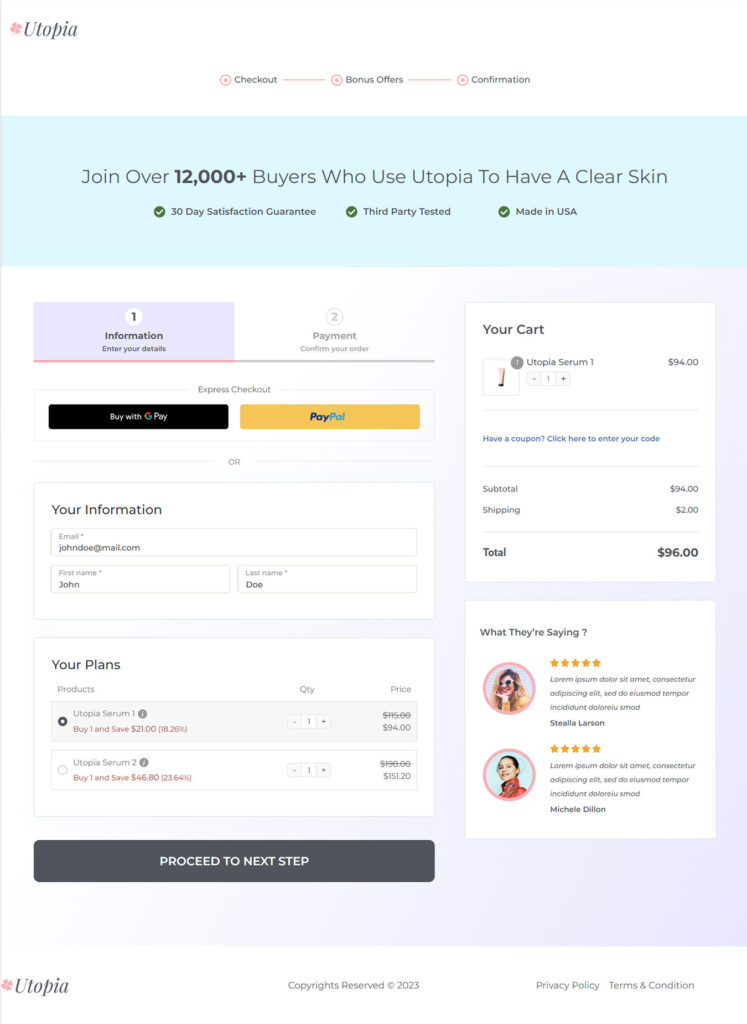Open the Terms & Condition footer link
This screenshot has width=747, height=1024.
(x=652, y=985)
